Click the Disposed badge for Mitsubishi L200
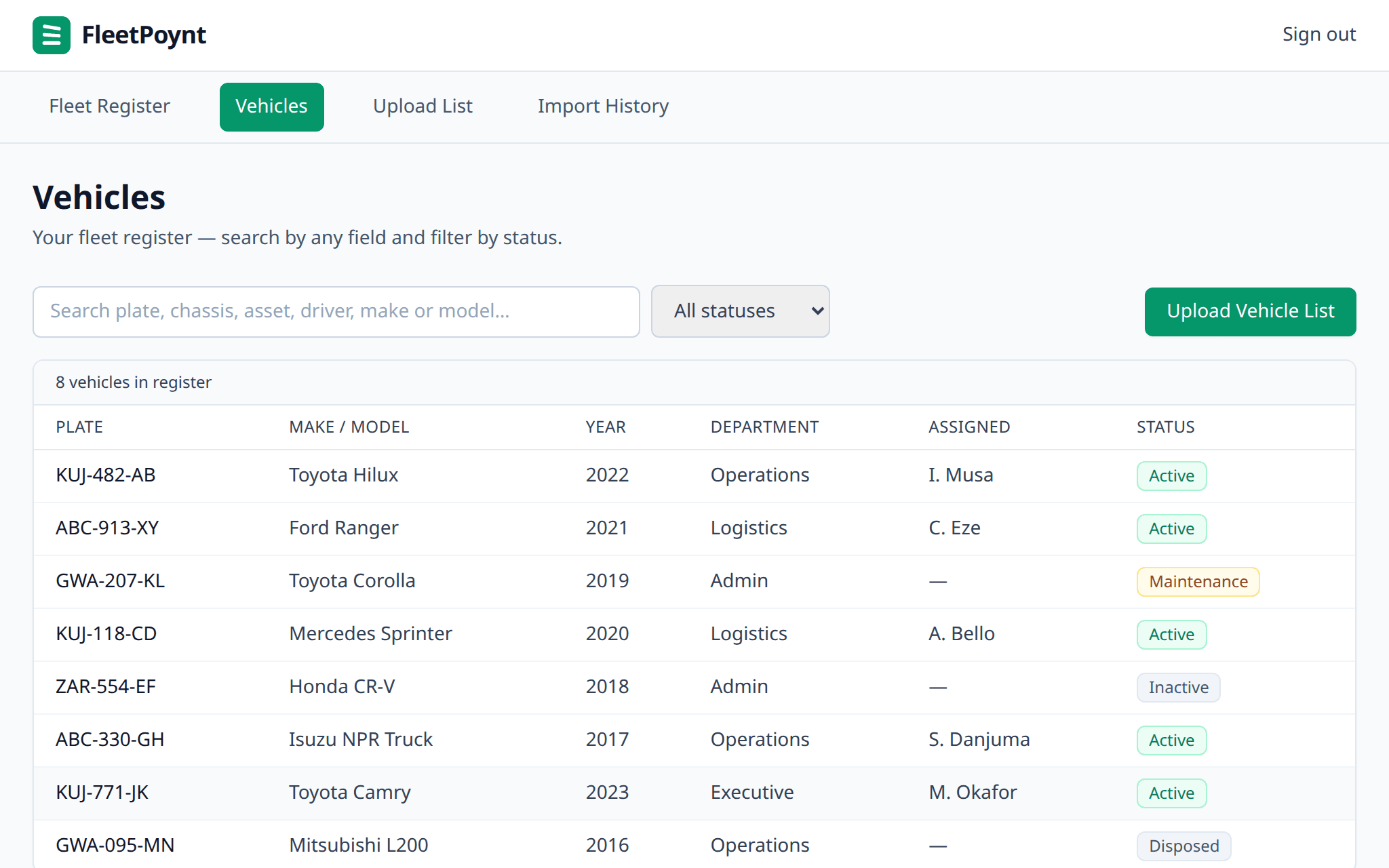Viewport: 1389px width, 868px height. [1183, 846]
